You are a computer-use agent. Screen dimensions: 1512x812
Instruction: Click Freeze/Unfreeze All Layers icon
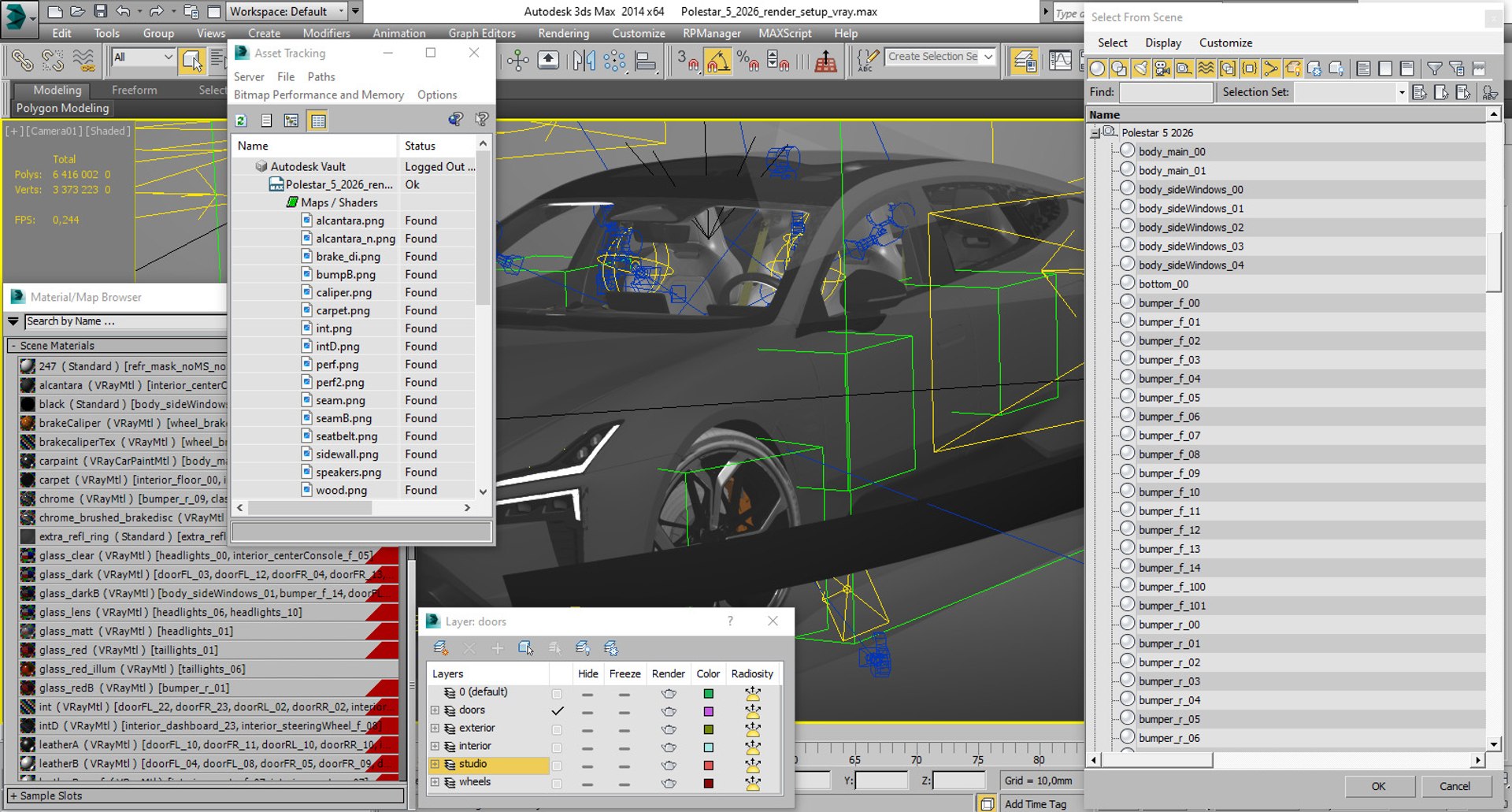[x=611, y=648]
